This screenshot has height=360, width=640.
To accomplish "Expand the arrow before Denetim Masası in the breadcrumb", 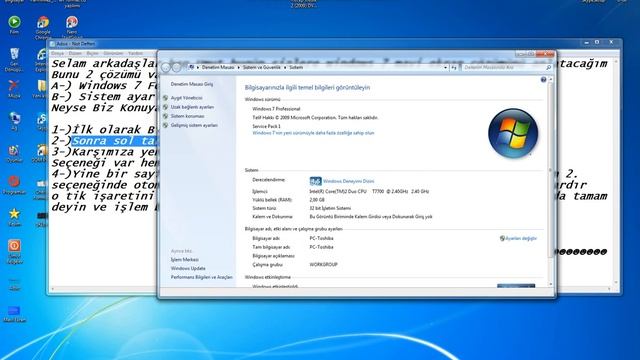I will (198, 67).
